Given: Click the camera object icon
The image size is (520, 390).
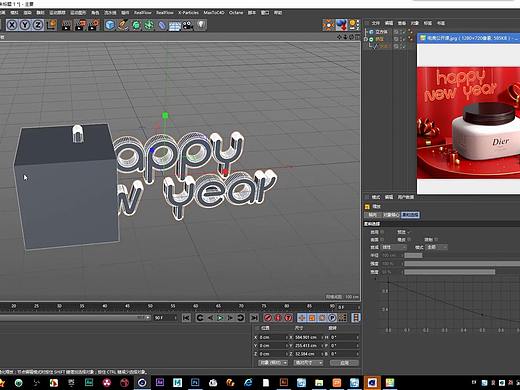Looking at the screenshot, I should click(188, 25).
